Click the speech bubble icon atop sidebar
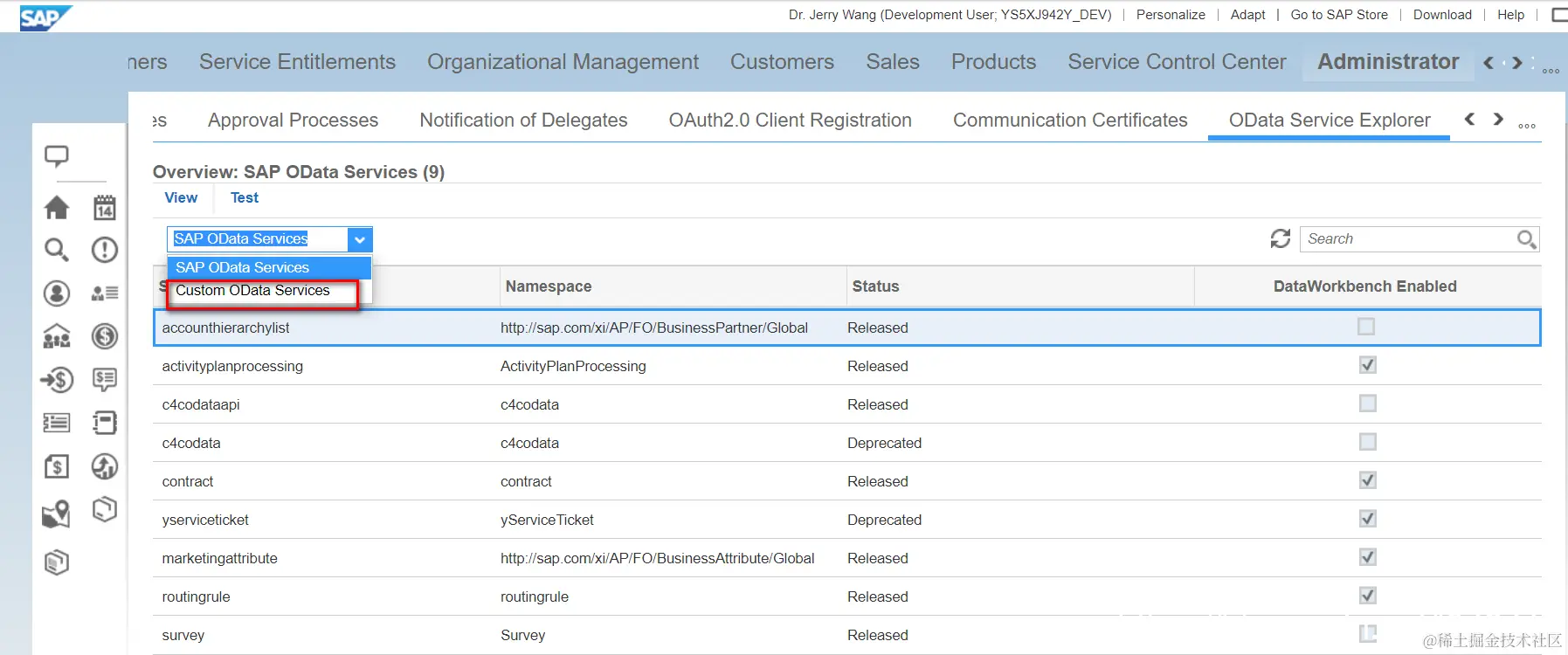Viewport: 1568px width, 655px height. pos(57,156)
